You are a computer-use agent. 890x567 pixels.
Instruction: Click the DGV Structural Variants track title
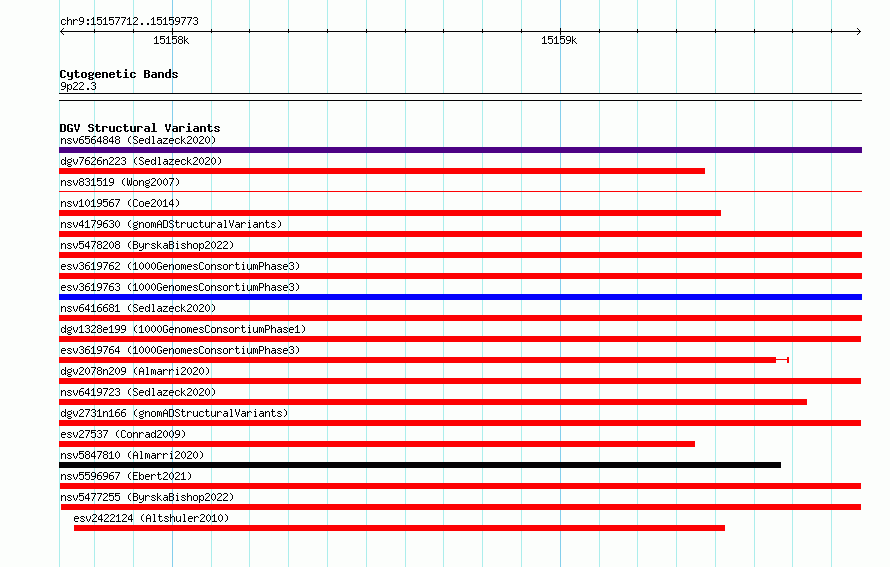tap(140, 128)
